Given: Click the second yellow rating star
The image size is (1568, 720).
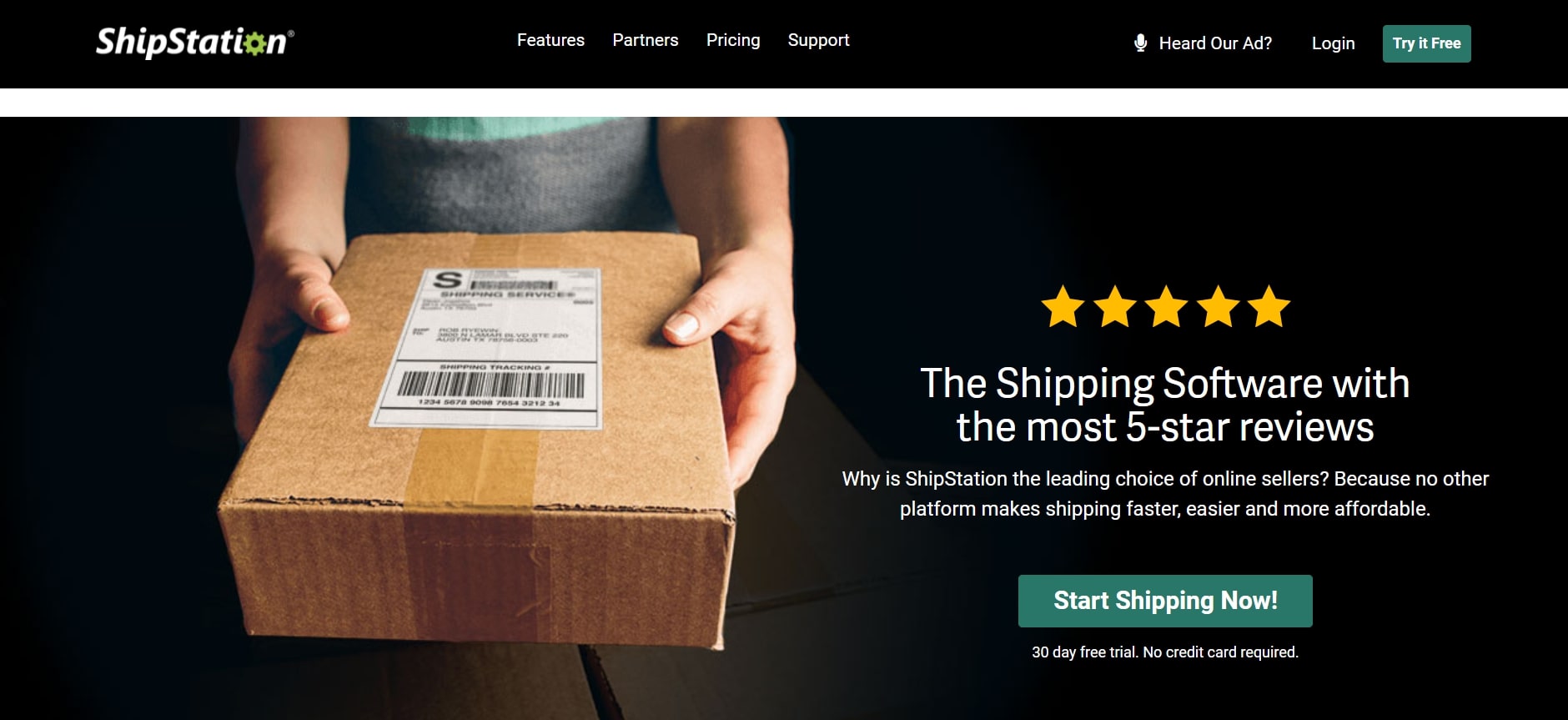Looking at the screenshot, I should pos(1114,306).
